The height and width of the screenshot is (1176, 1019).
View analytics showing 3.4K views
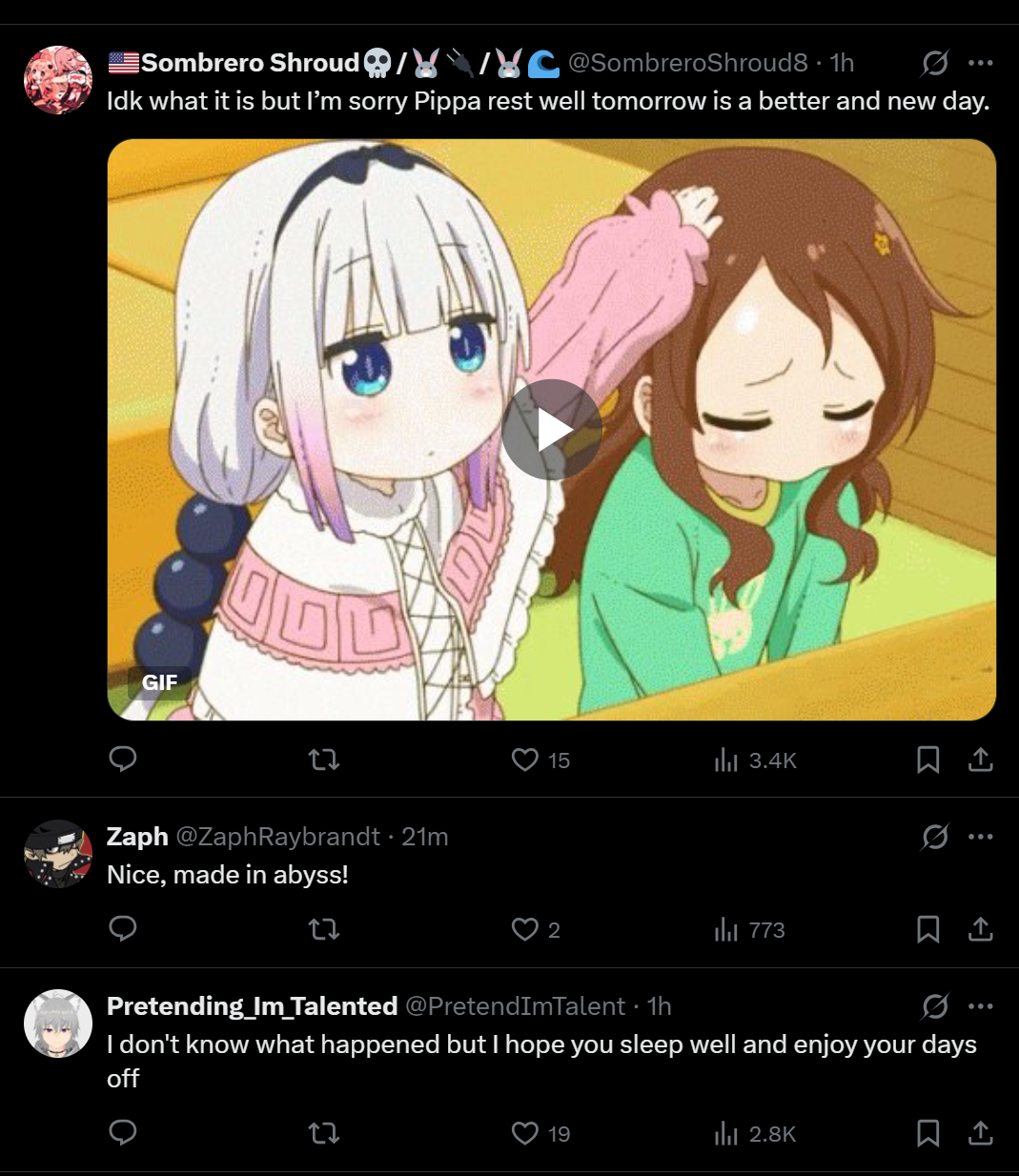click(755, 760)
